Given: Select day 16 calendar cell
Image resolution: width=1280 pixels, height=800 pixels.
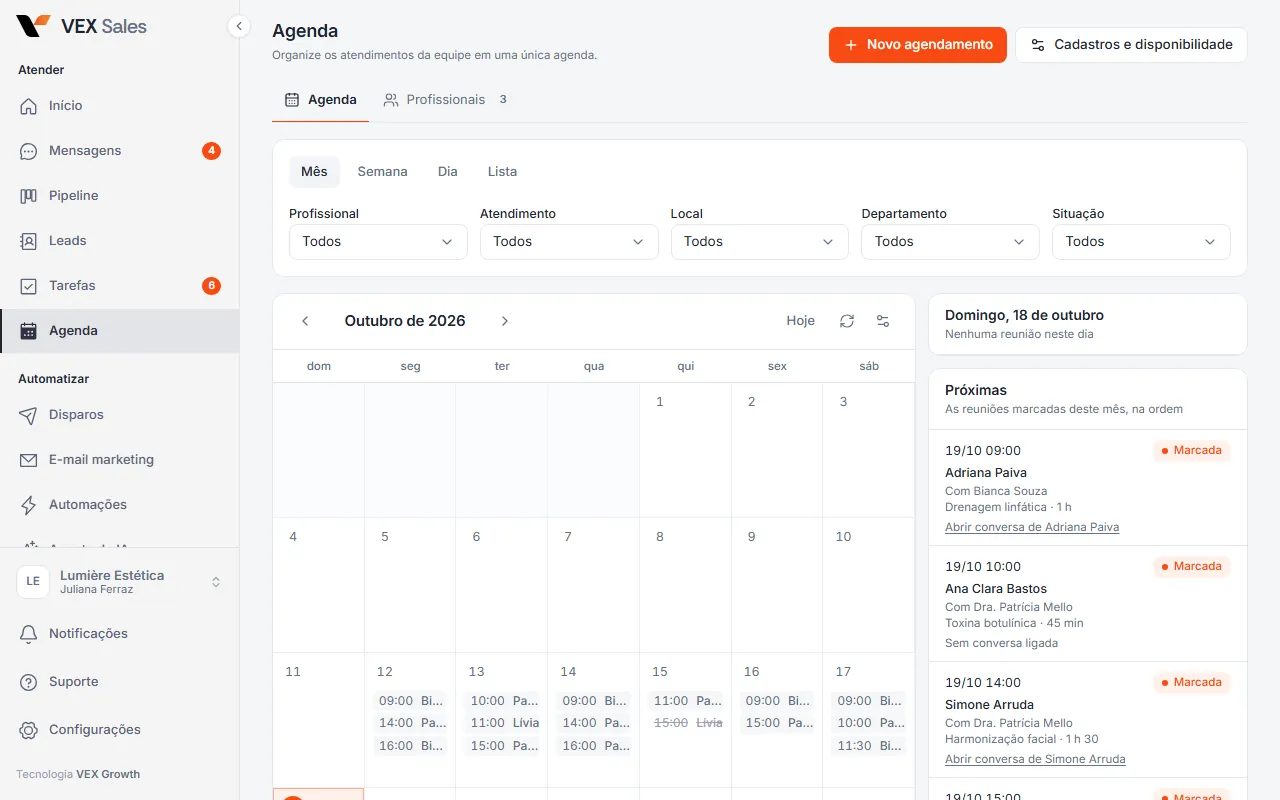Looking at the screenshot, I should tap(777, 720).
